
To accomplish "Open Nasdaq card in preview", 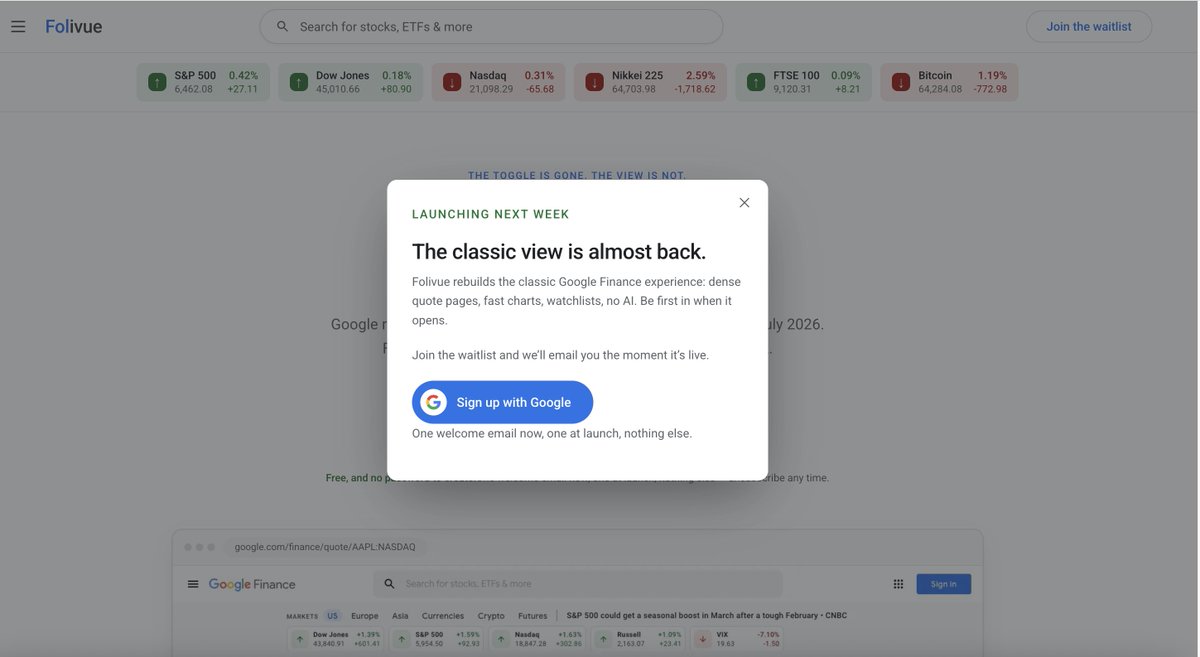I will (x=539, y=639).
